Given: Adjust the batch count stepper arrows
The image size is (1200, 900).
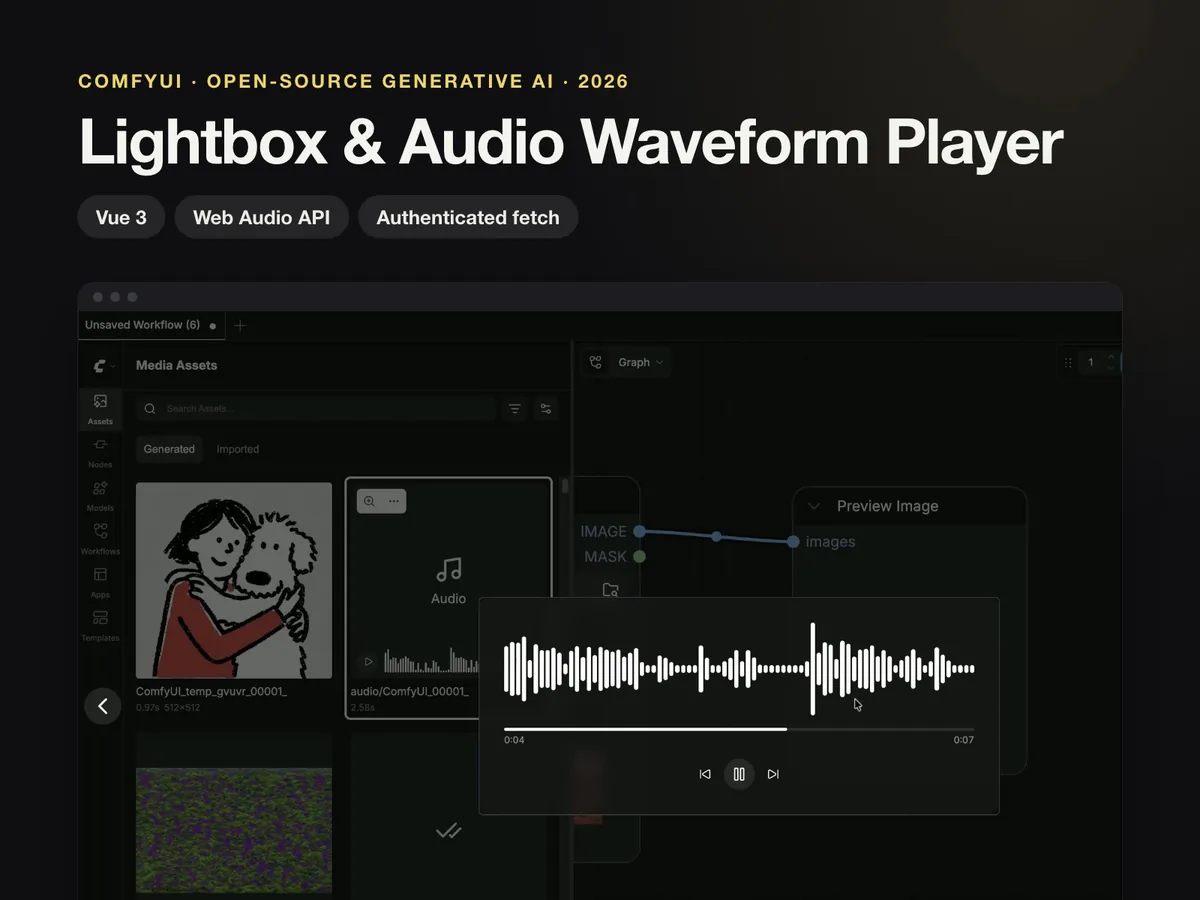Looking at the screenshot, I should [x=1110, y=362].
